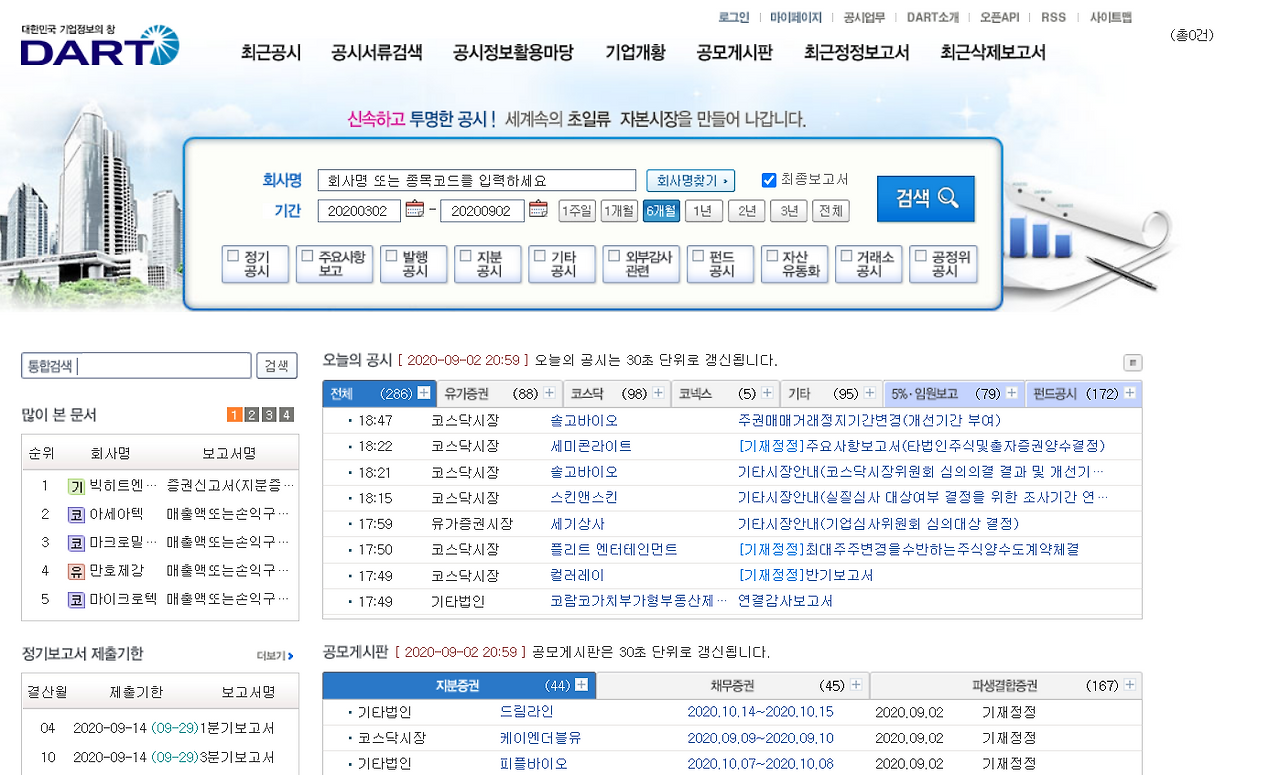Image resolution: width=1280 pixels, height=775 pixels.
Task: Open the 피플바이오 company link
Action: tap(533, 764)
